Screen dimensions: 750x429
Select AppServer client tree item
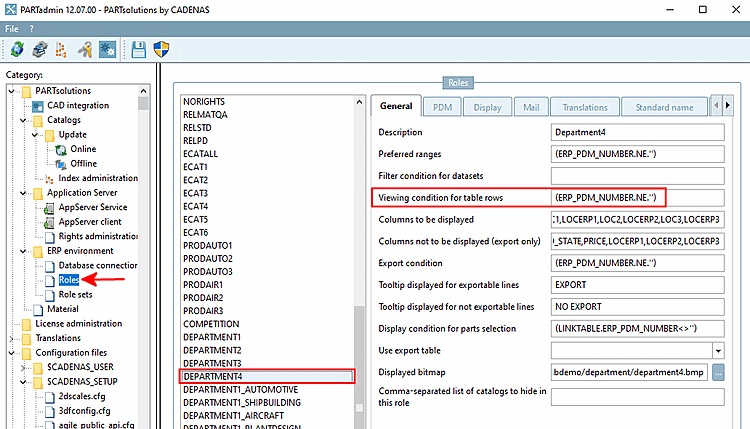click(x=90, y=222)
